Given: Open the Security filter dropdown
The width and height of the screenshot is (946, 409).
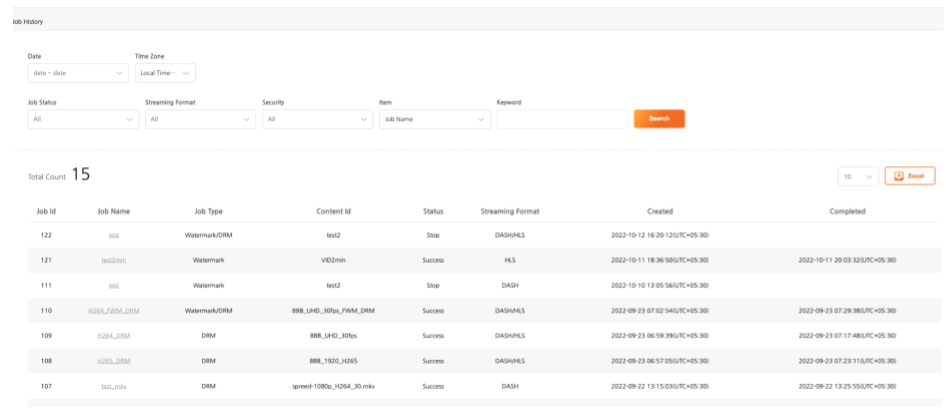Looking at the screenshot, I should (x=317, y=120).
